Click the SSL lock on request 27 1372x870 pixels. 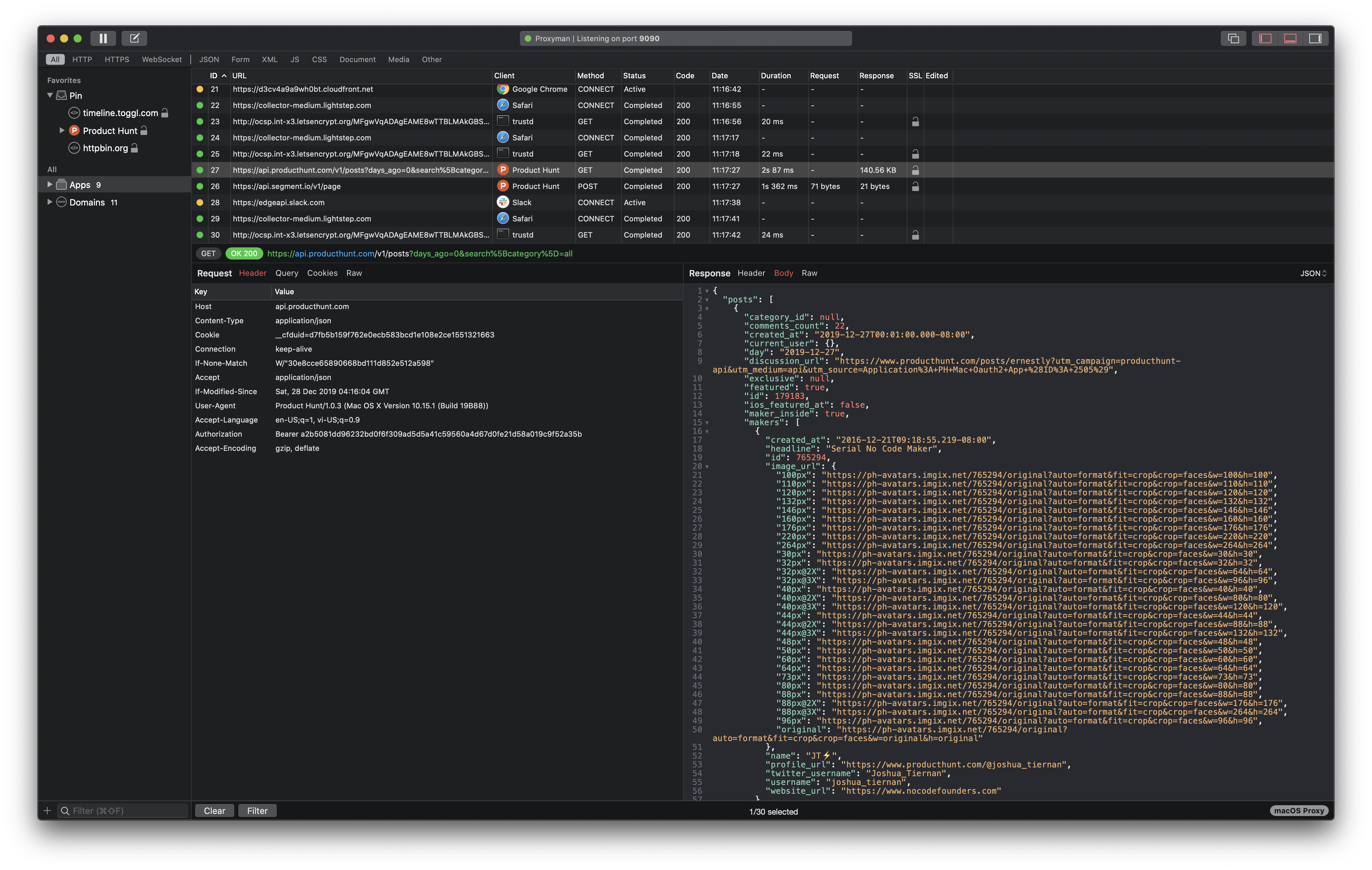click(915, 170)
